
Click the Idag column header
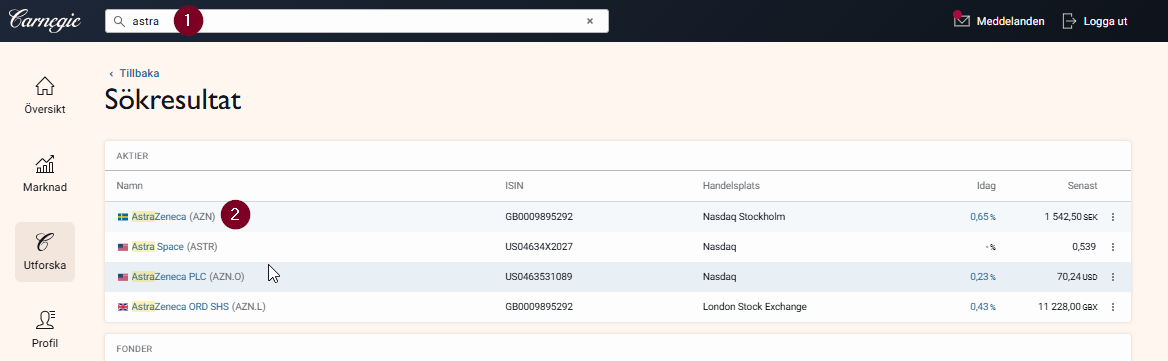point(986,185)
